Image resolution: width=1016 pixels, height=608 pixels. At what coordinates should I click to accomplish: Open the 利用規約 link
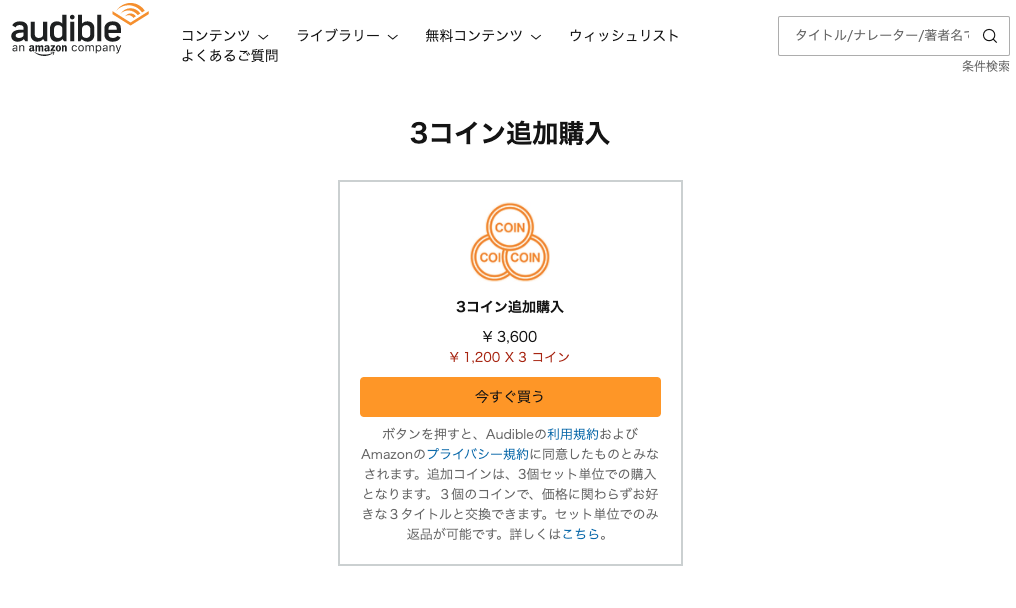click(573, 434)
